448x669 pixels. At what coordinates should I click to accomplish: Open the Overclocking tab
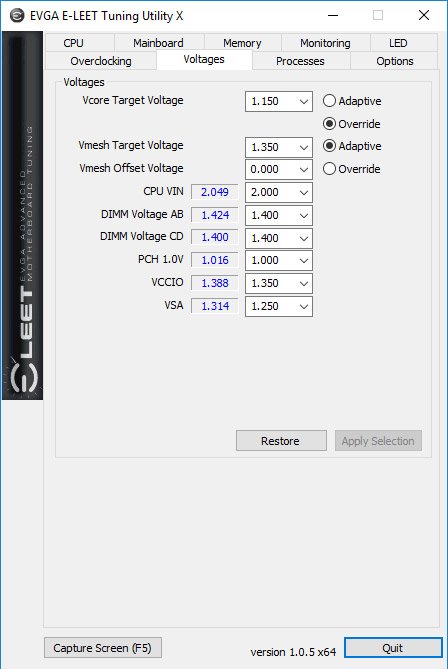click(x=101, y=61)
